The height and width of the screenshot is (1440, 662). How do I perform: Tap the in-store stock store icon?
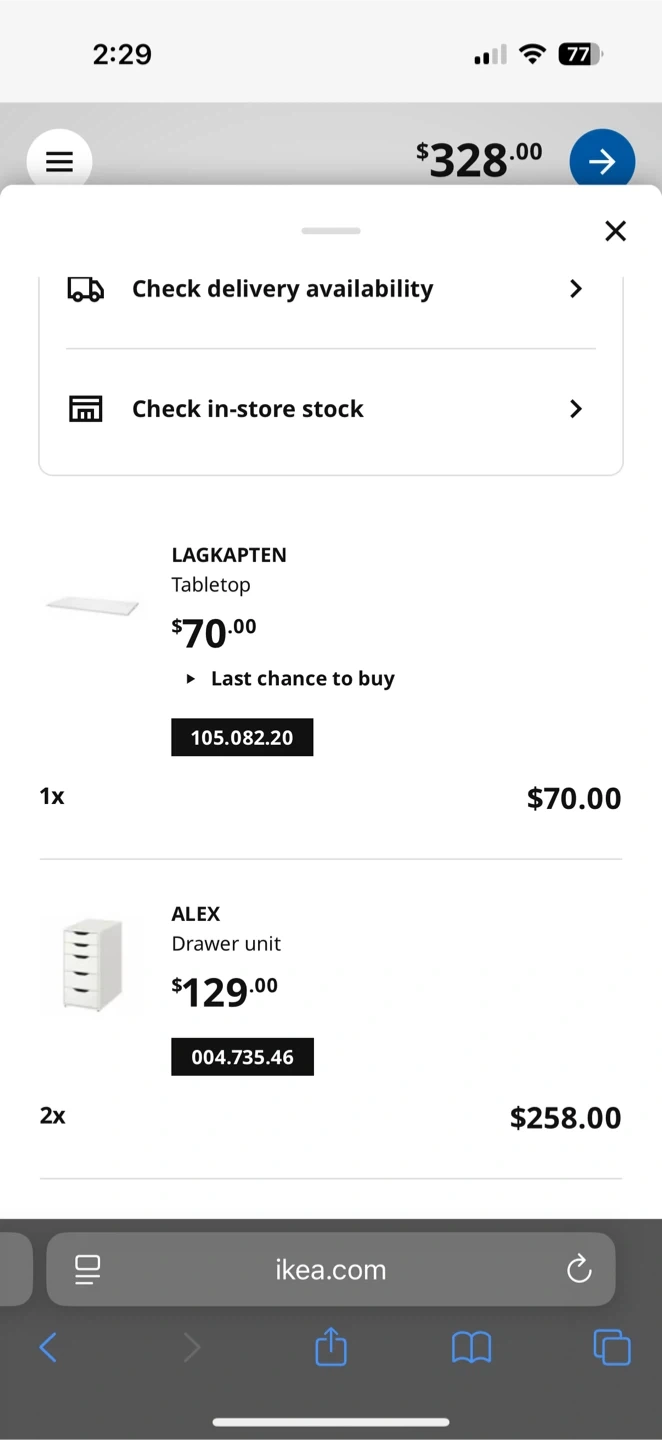[86, 409]
